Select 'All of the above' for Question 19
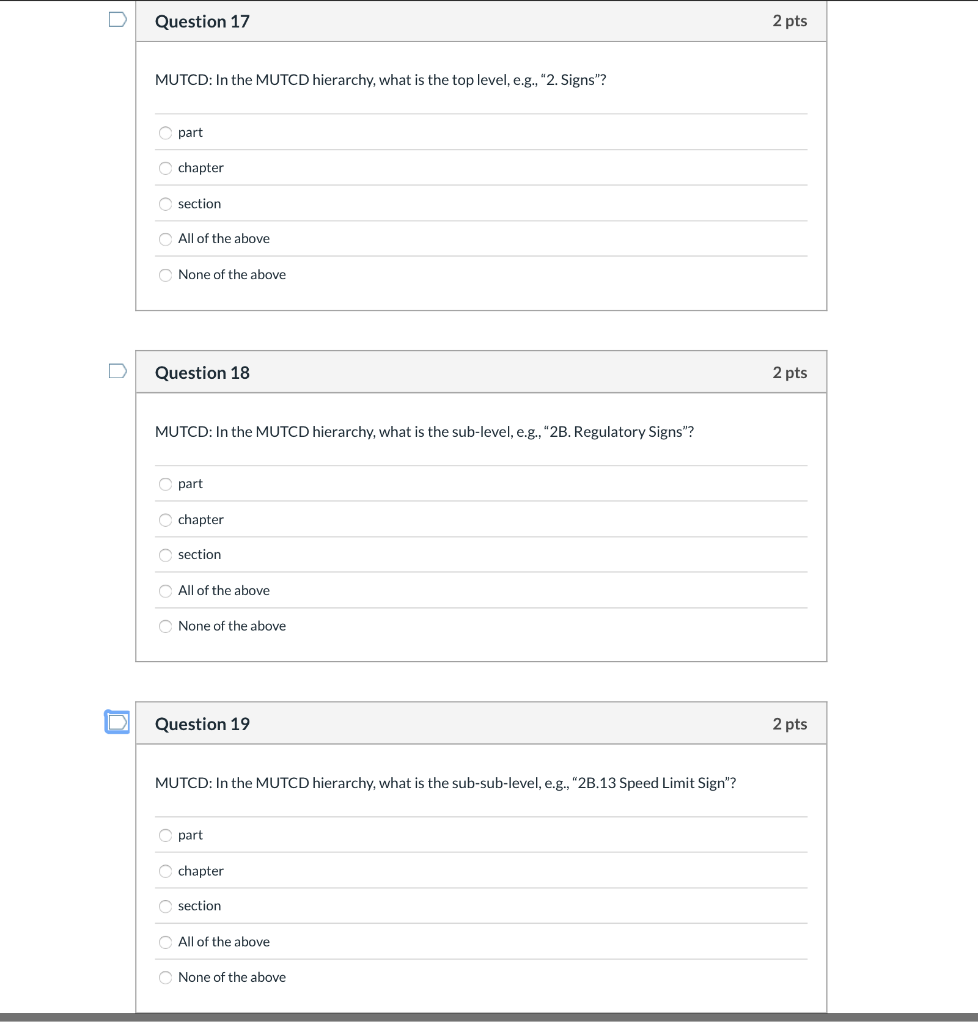 click(x=166, y=942)
